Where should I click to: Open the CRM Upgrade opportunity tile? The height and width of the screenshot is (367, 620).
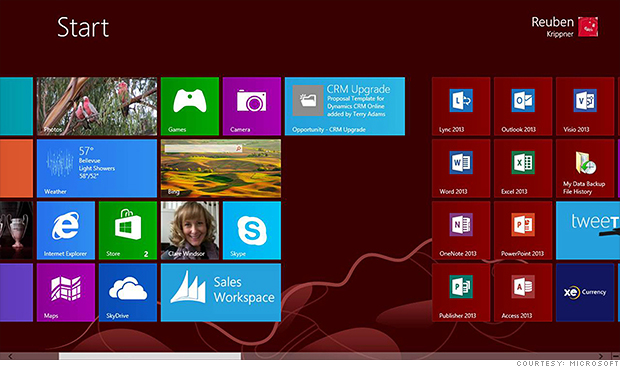[x=345, y=106]
